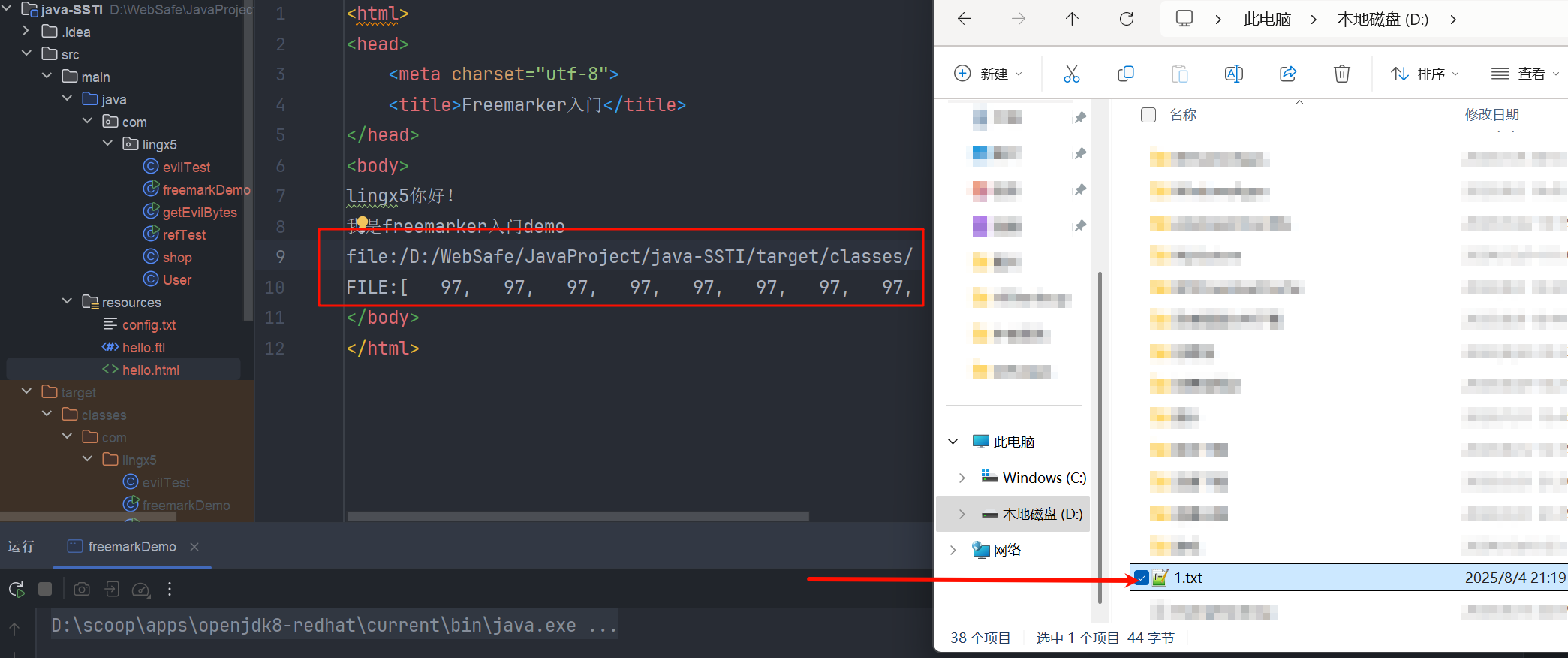This screenshot has height=658, width=1568.
Task: Uncheck the checkbox beside 1.txt
Action: (1142, 578)
